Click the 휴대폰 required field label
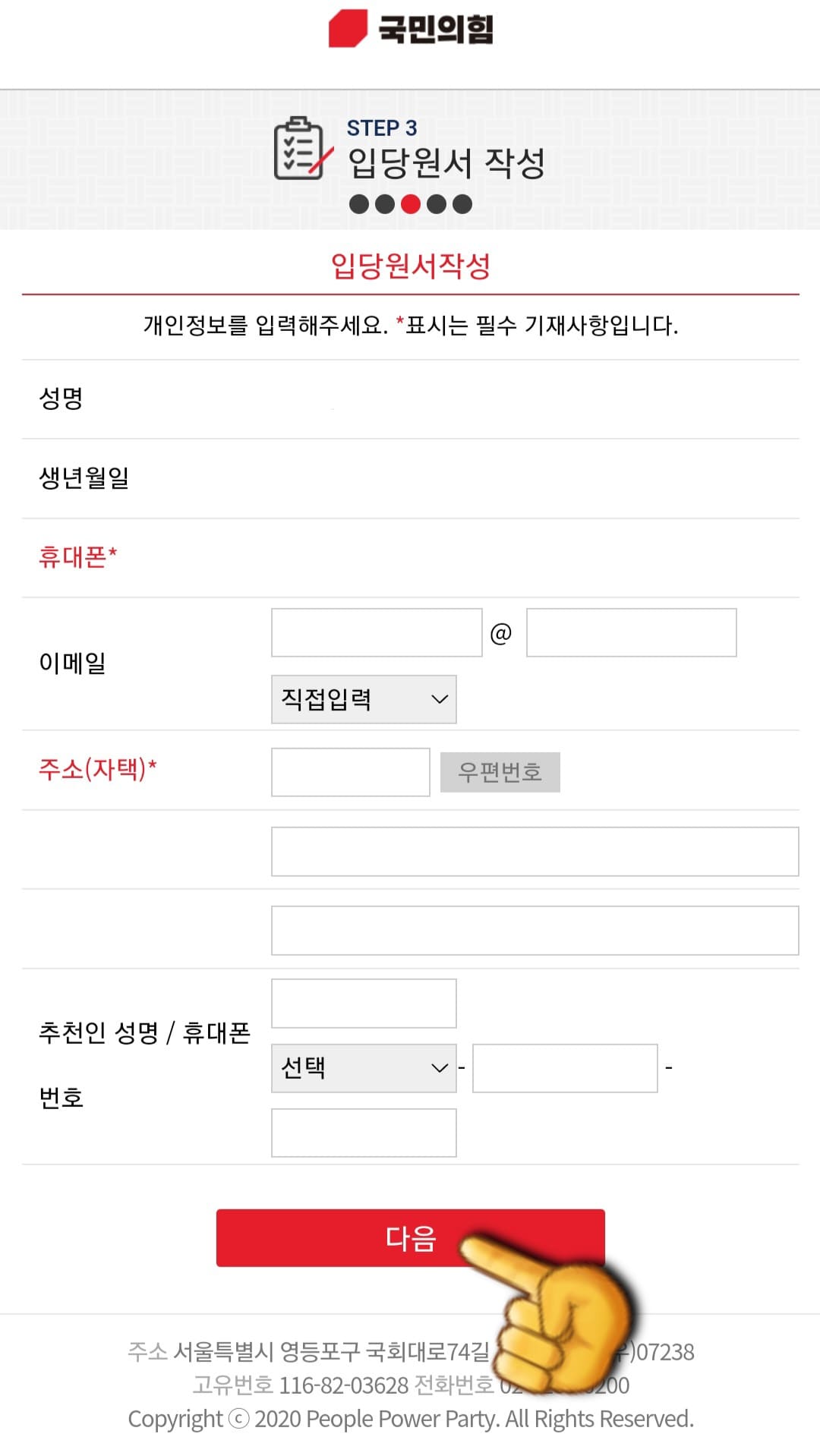 pyautogui.click(x=77, y=555)
